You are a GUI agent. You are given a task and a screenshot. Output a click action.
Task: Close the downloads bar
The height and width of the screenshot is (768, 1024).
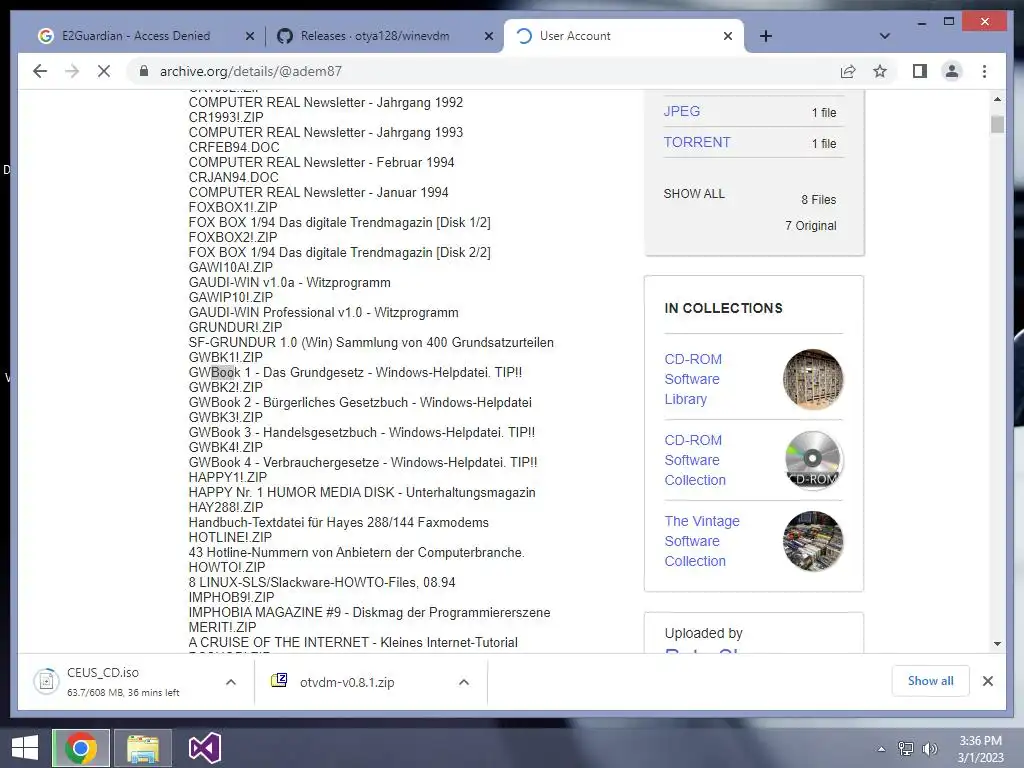(987, 681)
